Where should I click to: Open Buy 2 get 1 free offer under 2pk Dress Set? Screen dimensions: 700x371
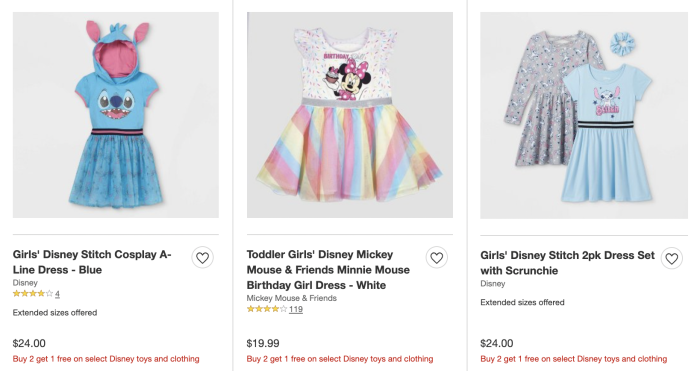574,359
